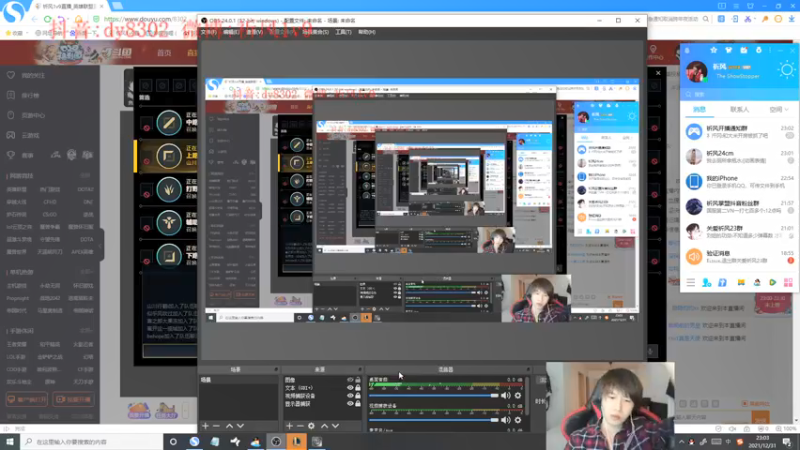Open 首页 link on Douyu header
The image size is (800, 450).
(164, 53)
